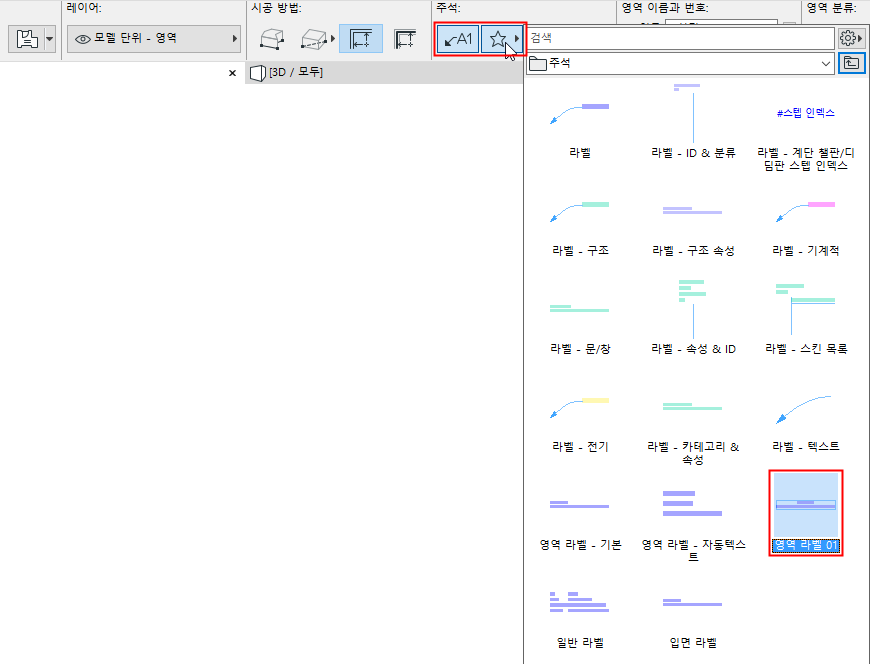The width and height of the screenshot is (870, 664).
Task: Select the 라벨 - 구조 속성 favorite
Action: tap(693, 225)
